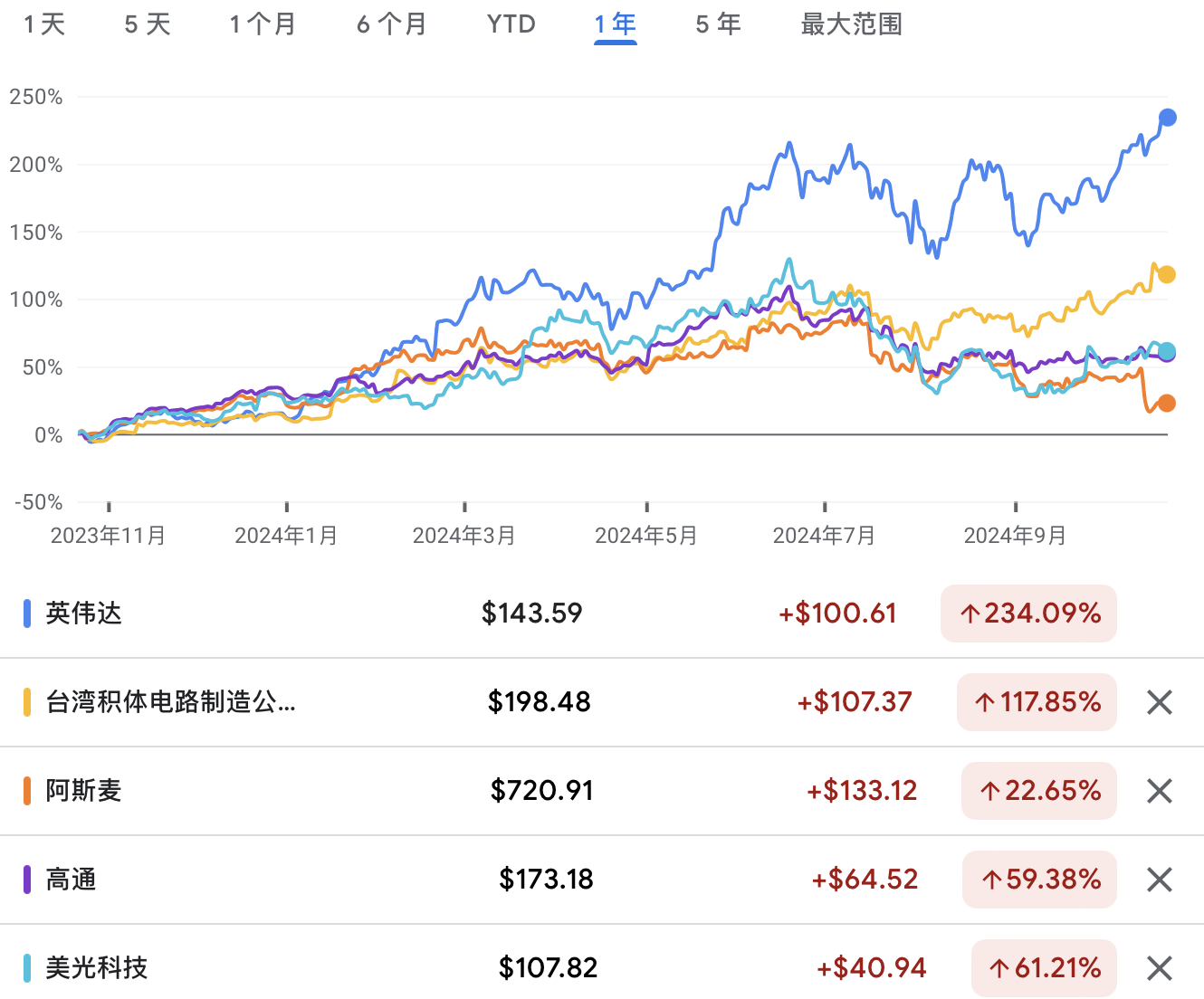Click the 100% y-axis label
Viewport: 1204px width, 999px height.
click(x=36, y=300)
